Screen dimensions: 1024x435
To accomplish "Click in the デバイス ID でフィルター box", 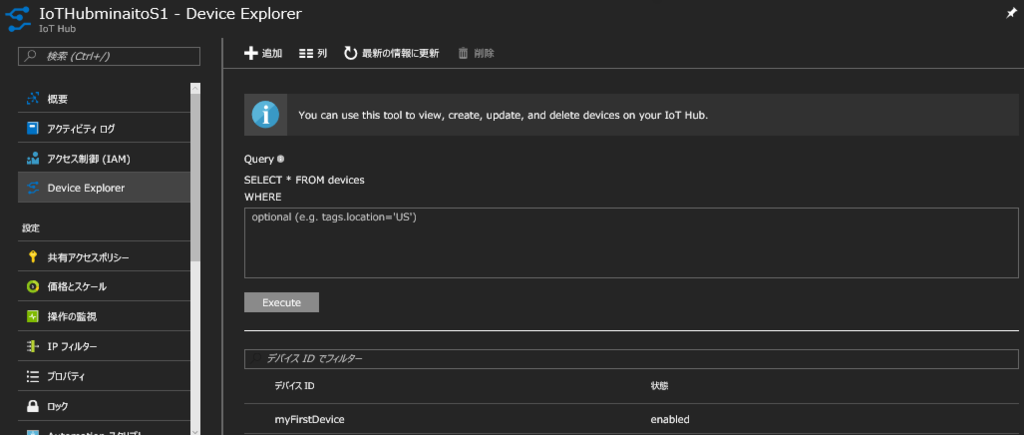I will pyautogui.click(x=631, y=359).
